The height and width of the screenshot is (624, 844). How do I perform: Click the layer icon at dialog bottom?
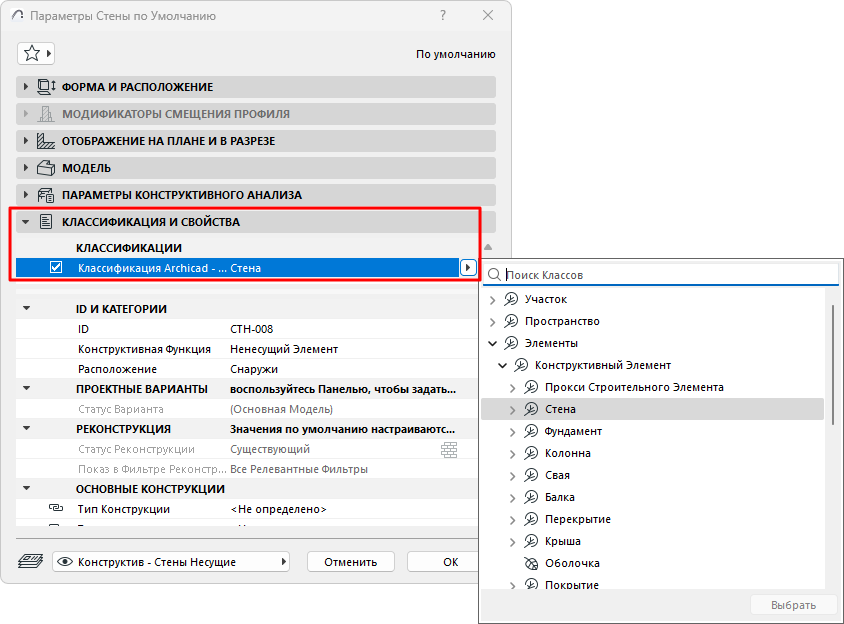pyautogui.click(x=31, y=562)
